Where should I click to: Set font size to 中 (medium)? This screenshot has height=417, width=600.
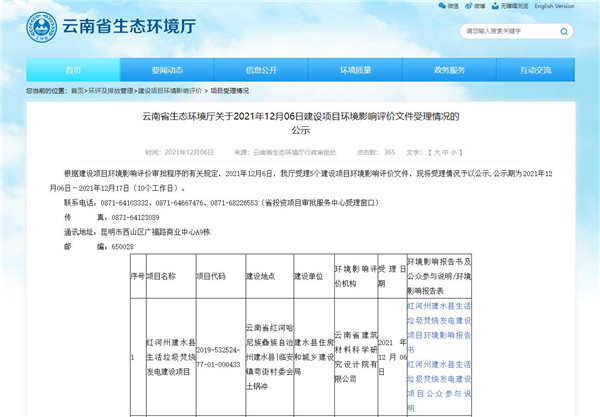click(451, 152)
